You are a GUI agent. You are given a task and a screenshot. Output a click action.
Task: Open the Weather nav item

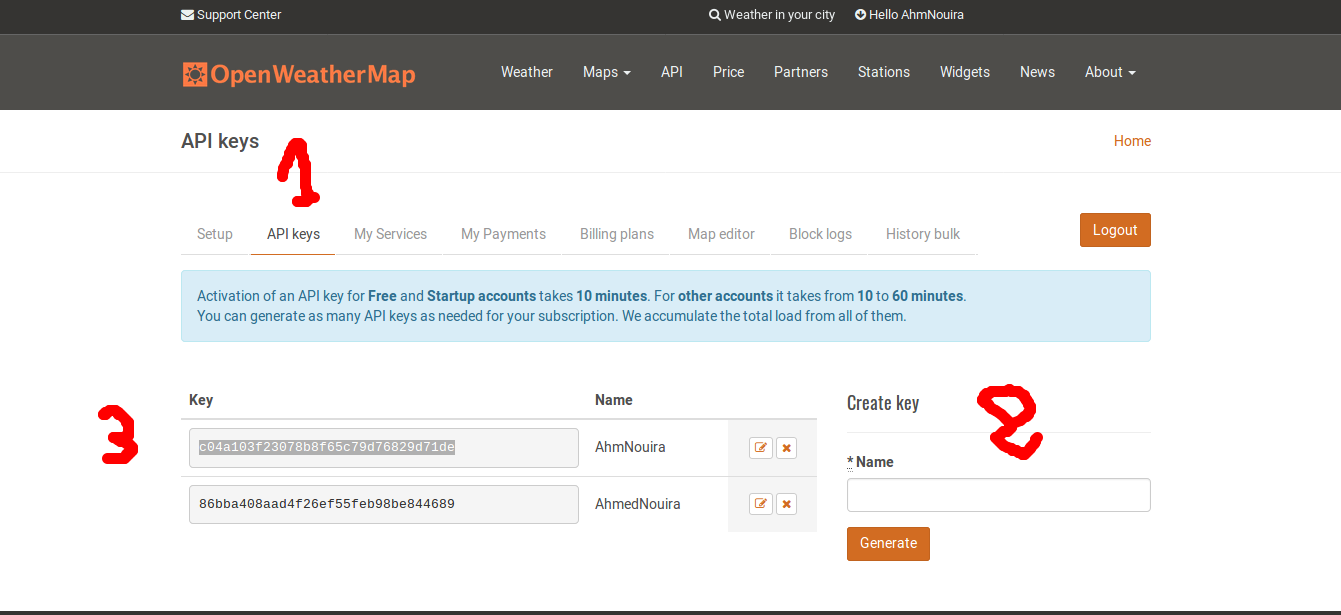[527, 72]
